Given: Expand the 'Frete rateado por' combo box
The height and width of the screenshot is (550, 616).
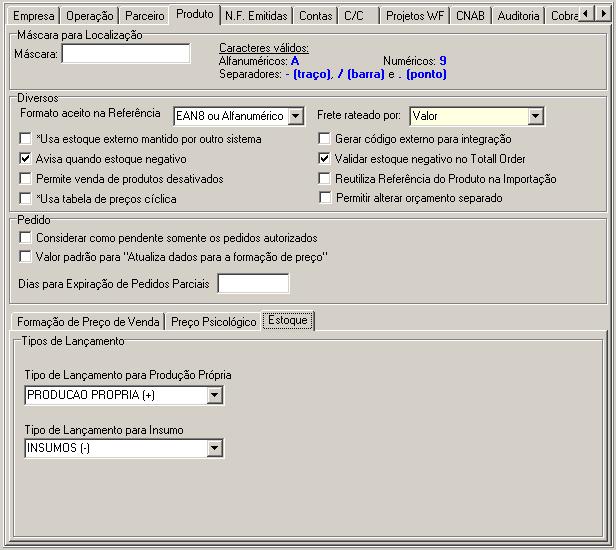Looking at the screenshot, I should click(x=535, y=117).
